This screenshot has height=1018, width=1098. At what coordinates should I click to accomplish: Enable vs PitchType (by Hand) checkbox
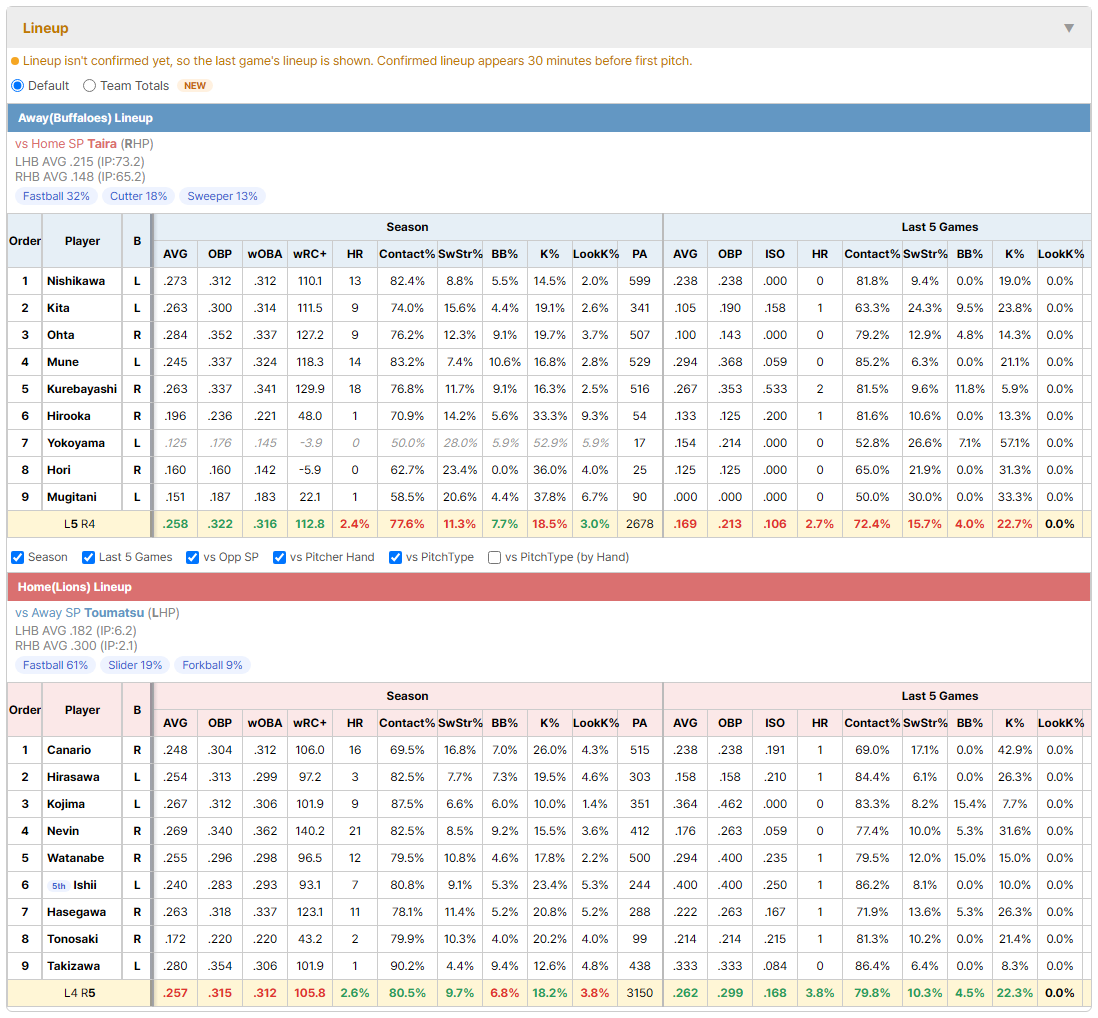494,557
